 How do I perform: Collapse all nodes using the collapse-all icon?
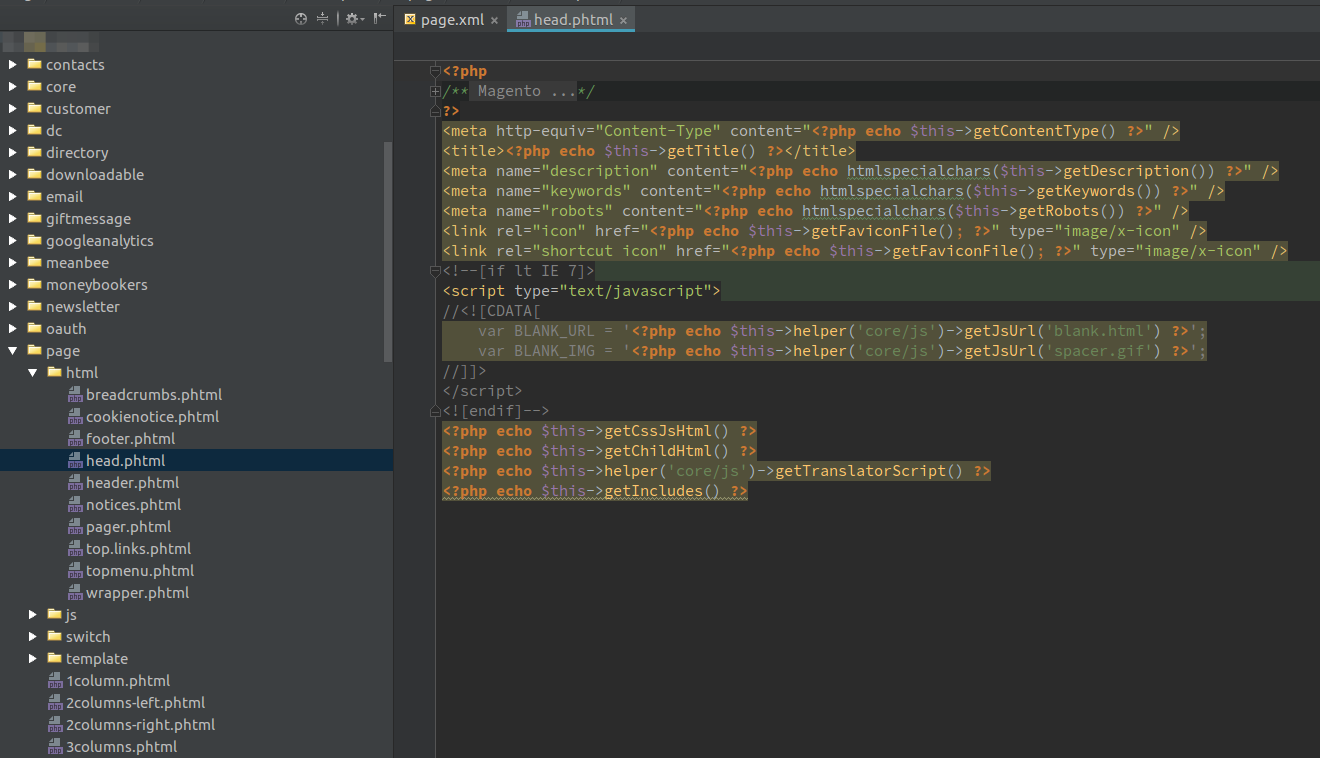pyautogui.click(x=322, y=18)
